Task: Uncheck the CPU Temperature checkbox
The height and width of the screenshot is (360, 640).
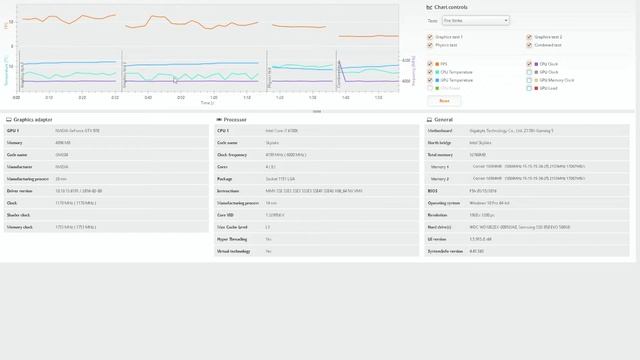Action: (x=430, y=72)
